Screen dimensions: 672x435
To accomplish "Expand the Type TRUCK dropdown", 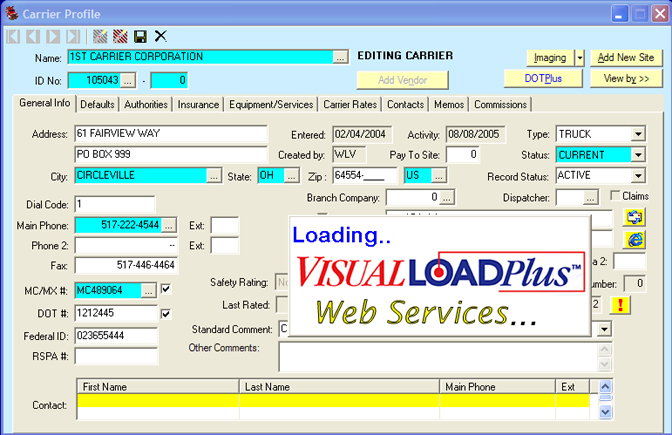I will (x=638, y=134).
